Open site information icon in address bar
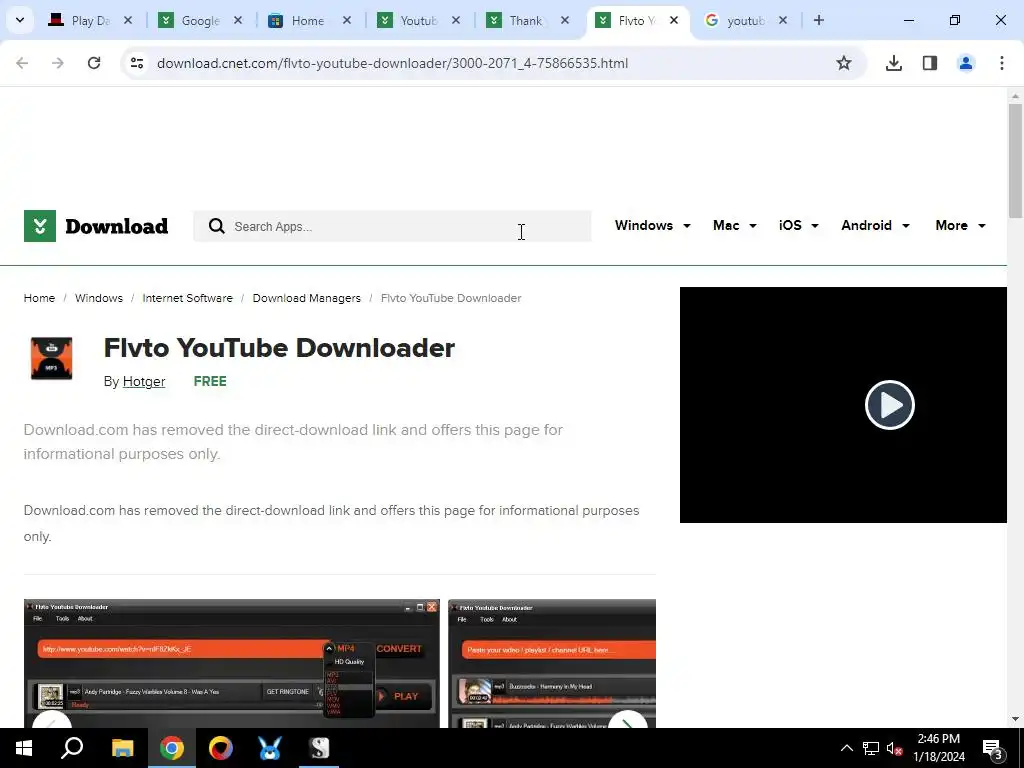Image resolution: width=1024 pixels, height=768 pixels. tap(137, 63)
